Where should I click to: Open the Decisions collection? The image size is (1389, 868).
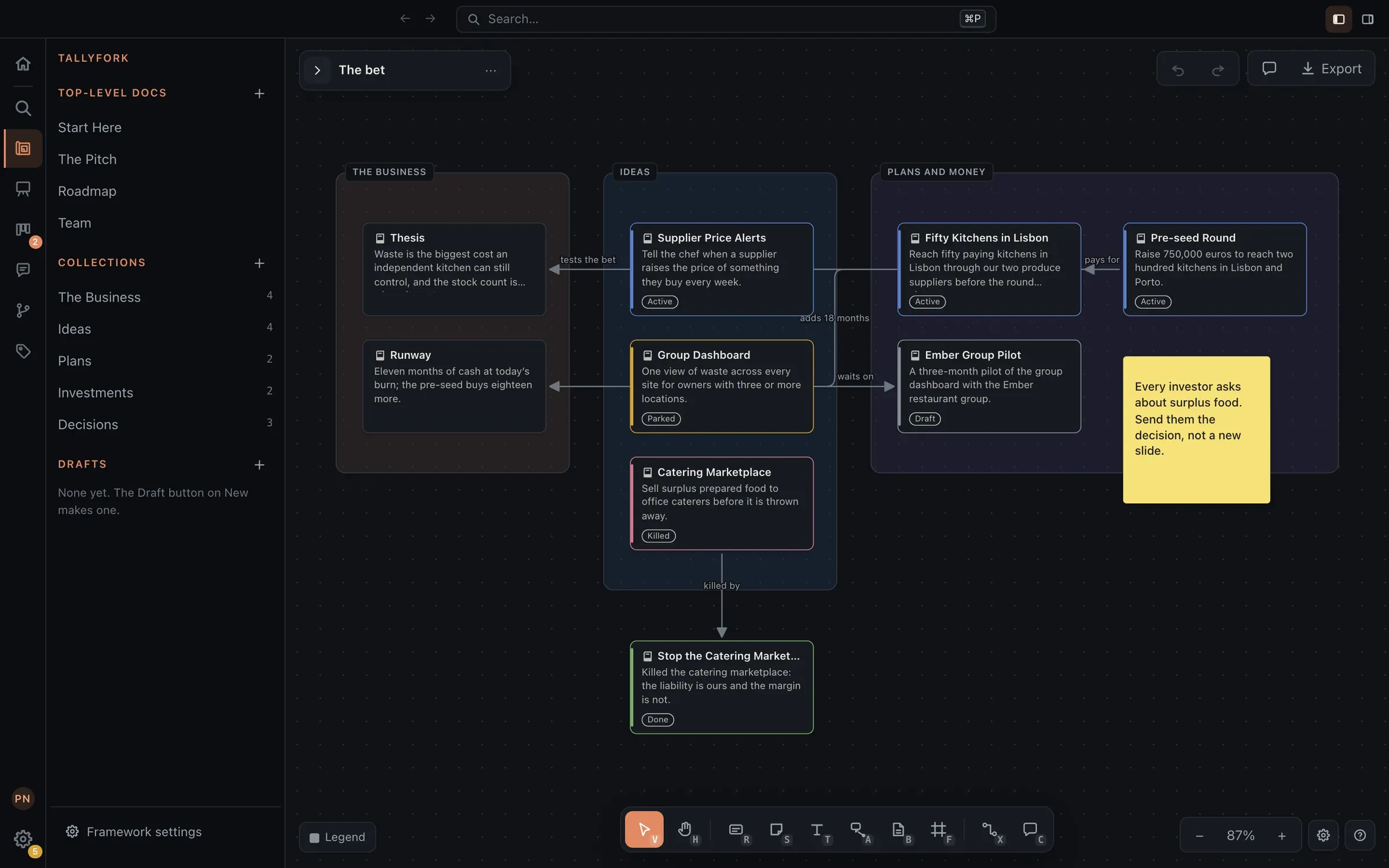point(165,424)
